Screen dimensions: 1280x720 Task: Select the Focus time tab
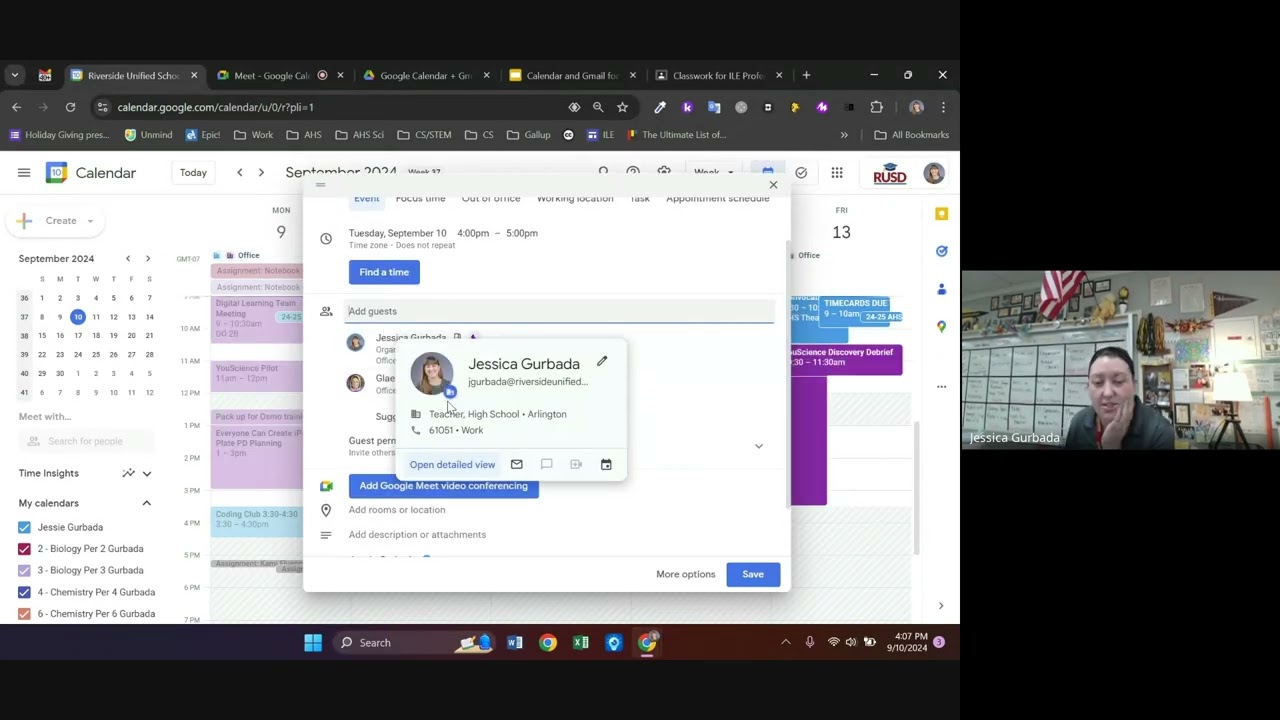420,198
